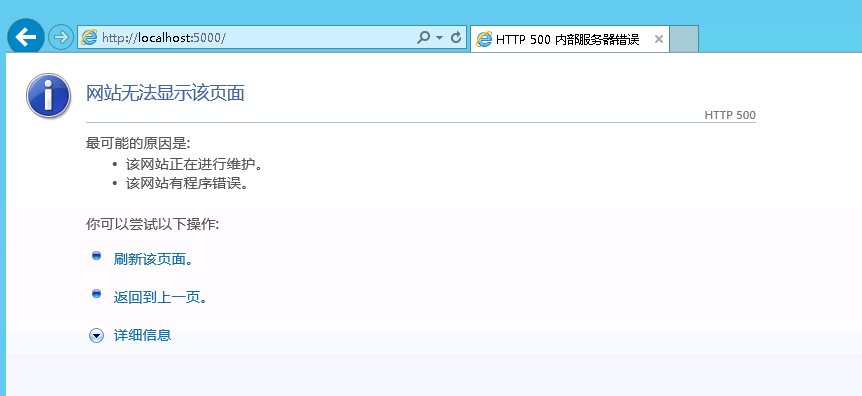862x396 pixels.
Task: Open the address bar dropdown arrow
Action: (439, 38)
